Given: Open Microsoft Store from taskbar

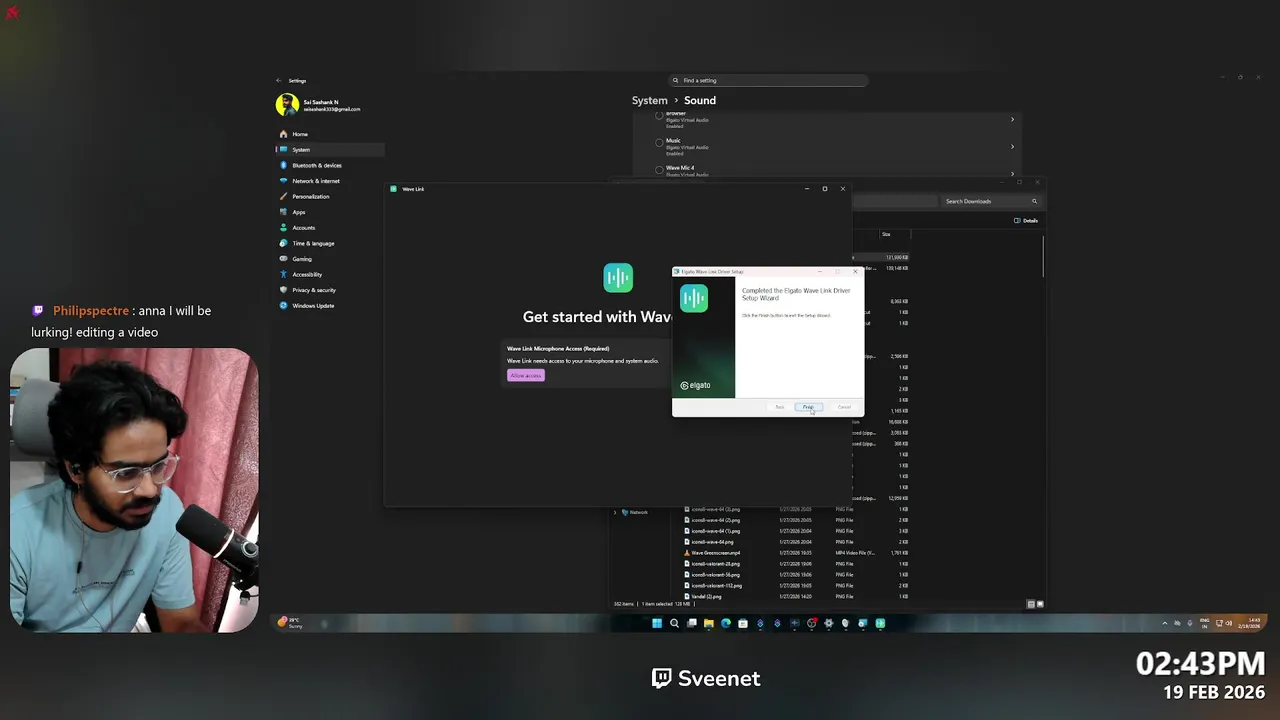Looking at the screenshot, I should point(743,623).
